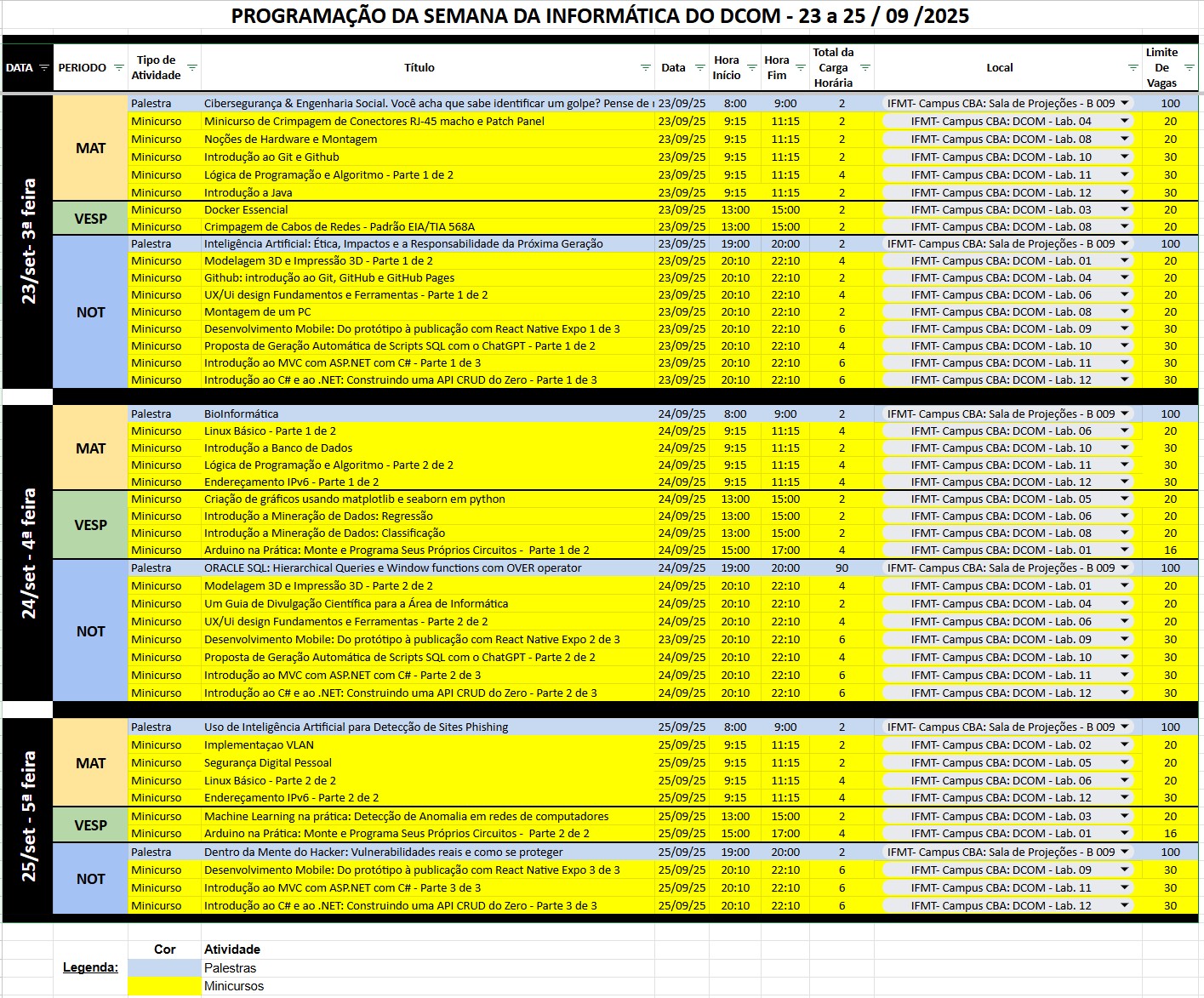Open the Local column filter icon
This screenshot has height=998, width=1204.
(x=1133, y=68)
